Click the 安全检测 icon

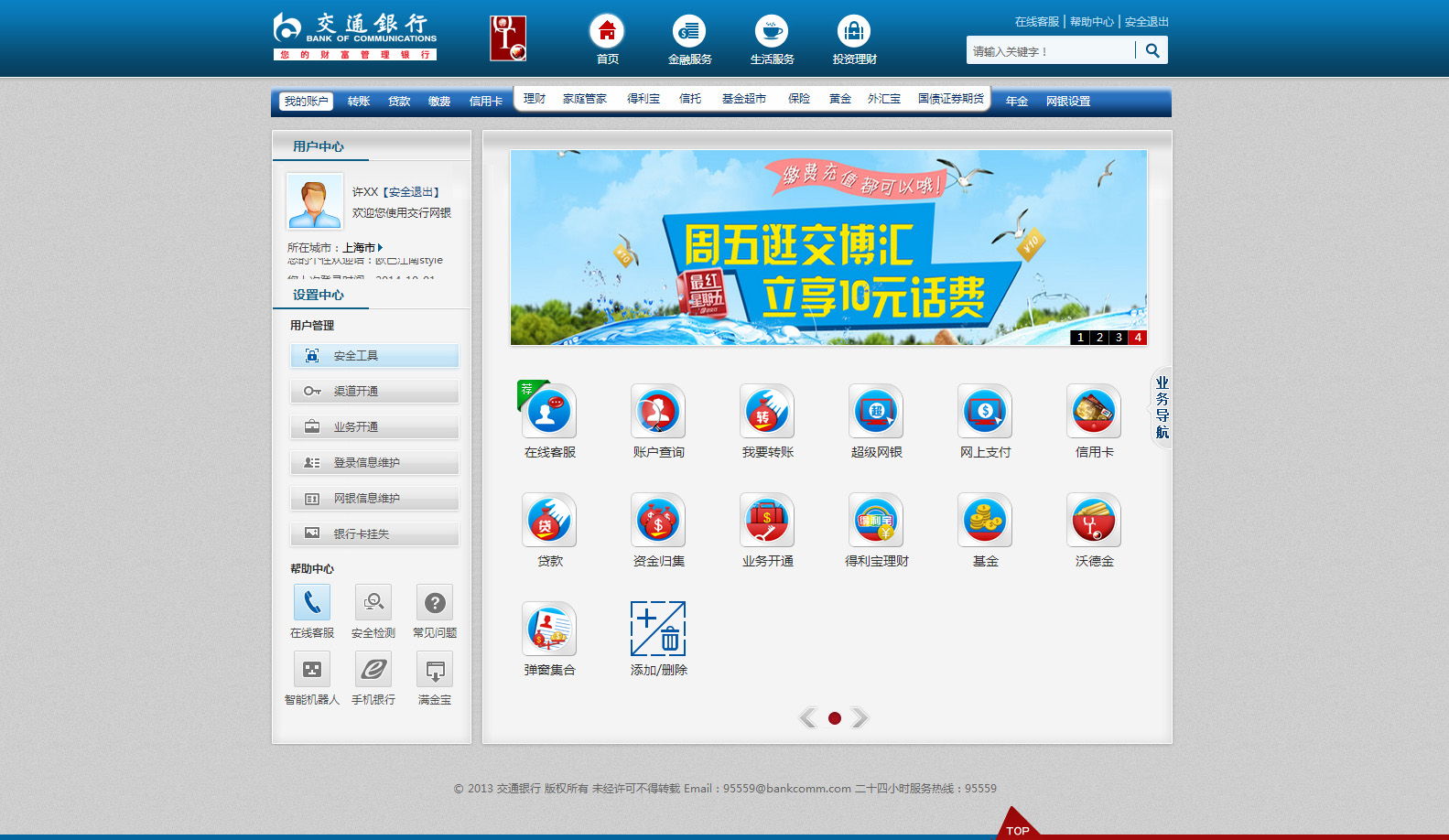coord(373,602)
